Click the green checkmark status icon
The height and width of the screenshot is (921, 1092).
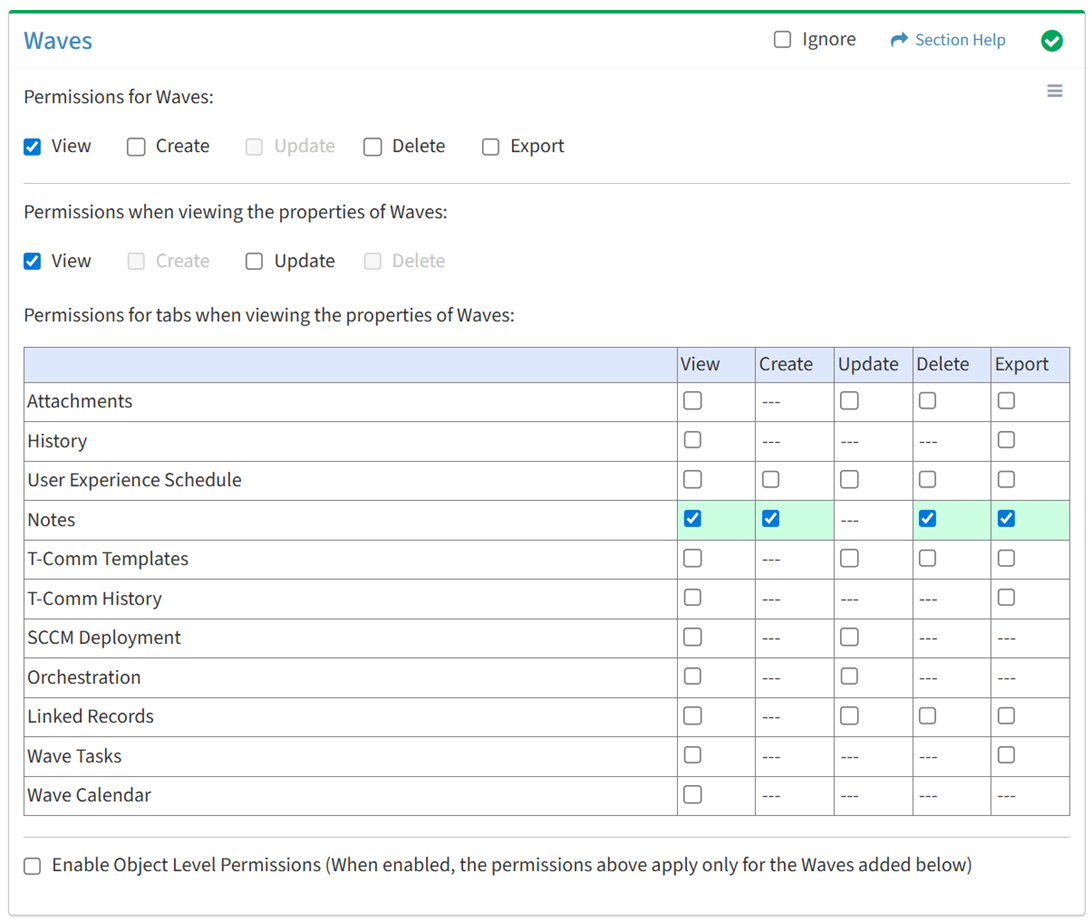click(x=1051, y=41)
